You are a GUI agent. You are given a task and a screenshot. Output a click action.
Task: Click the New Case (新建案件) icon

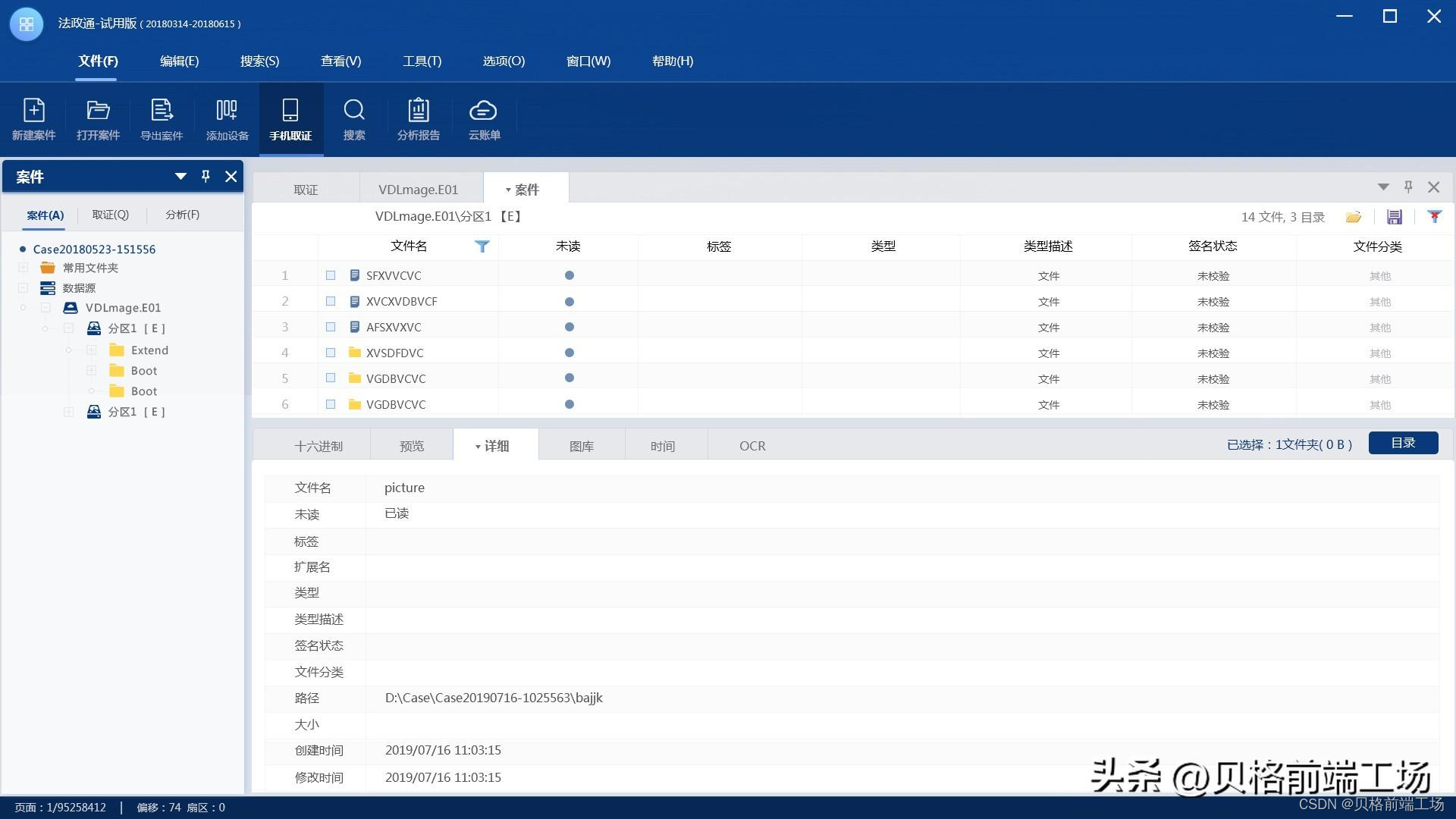(x=33, y=119)
